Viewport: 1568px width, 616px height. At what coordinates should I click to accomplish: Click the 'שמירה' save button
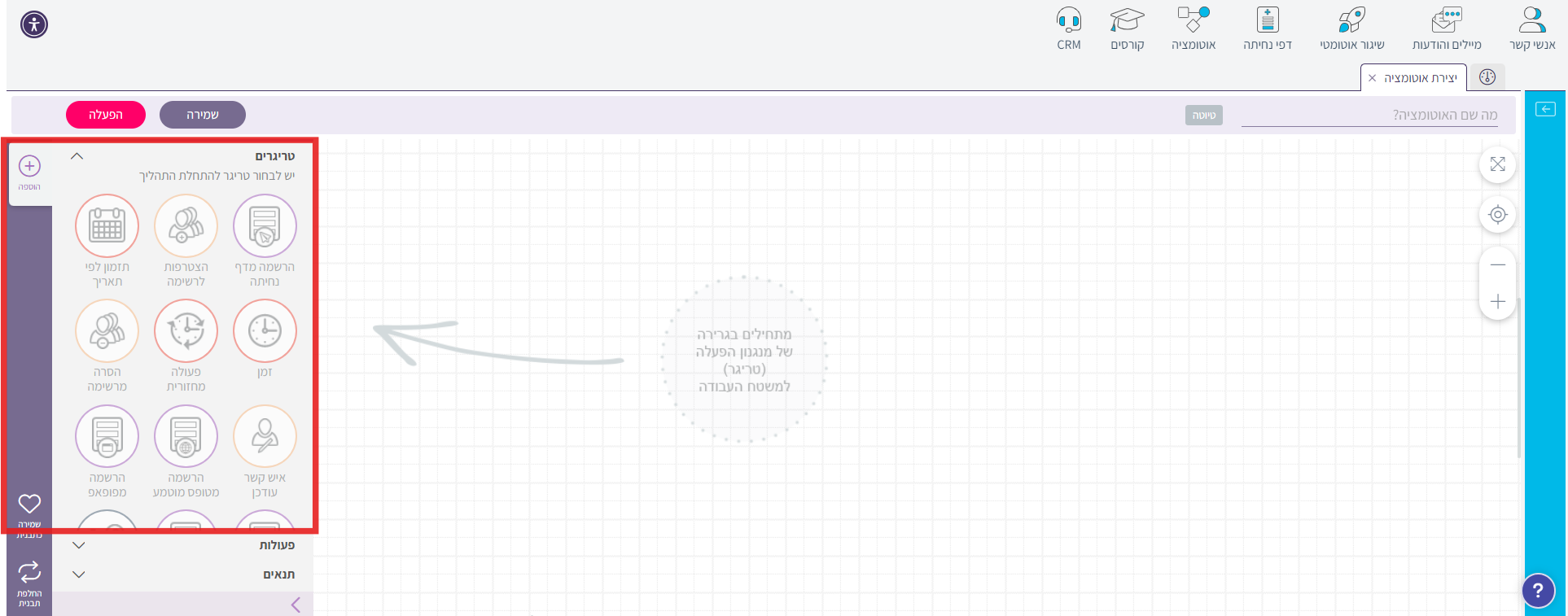[x=203, y=115]
